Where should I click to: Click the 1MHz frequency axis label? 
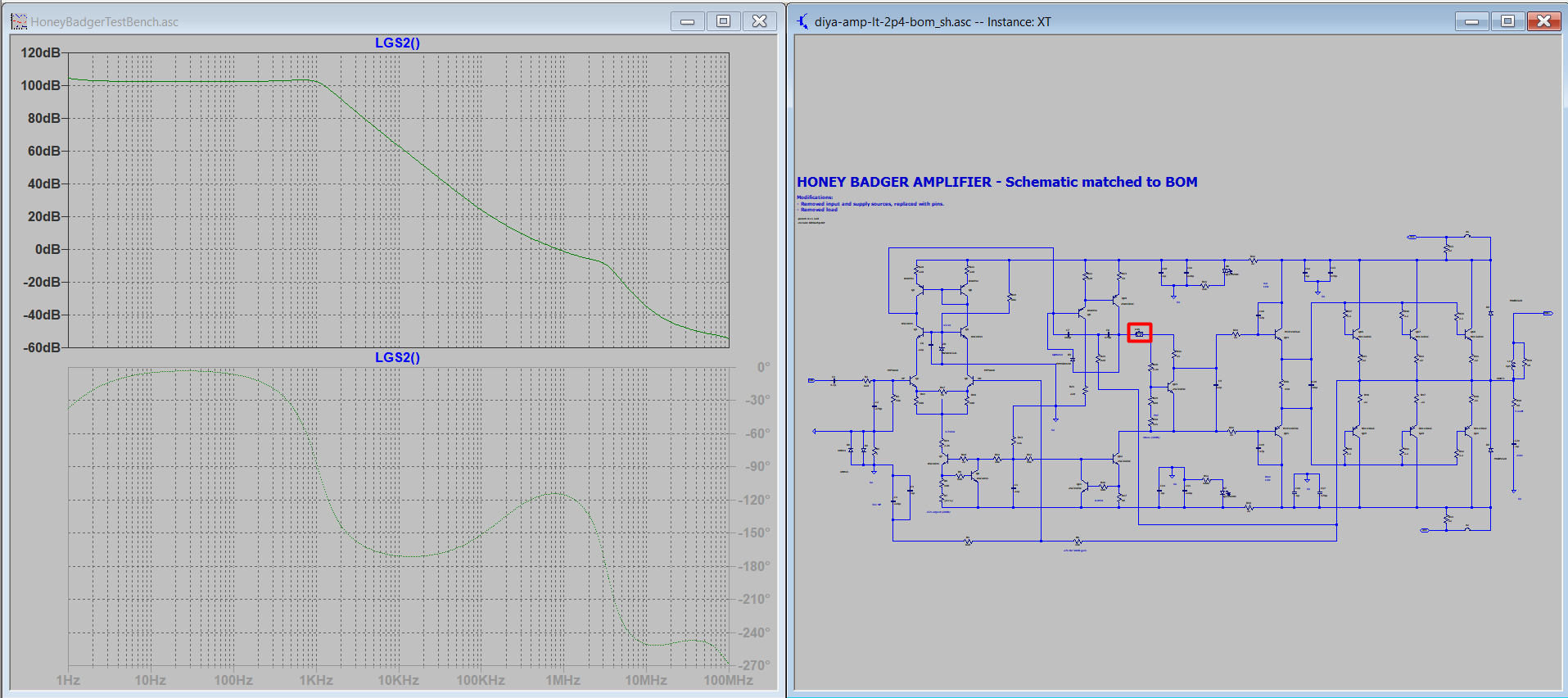coord(563,680)
